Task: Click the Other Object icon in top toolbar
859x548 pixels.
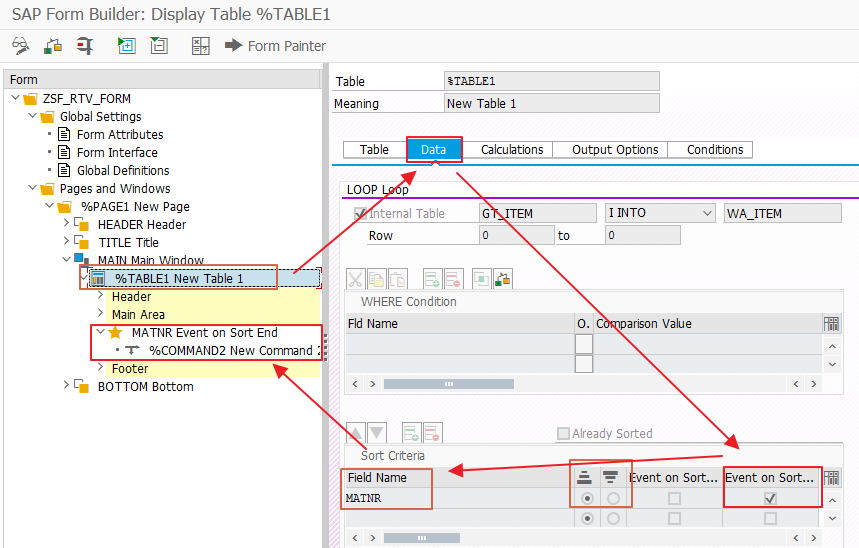Action: [x=53, y=45]
